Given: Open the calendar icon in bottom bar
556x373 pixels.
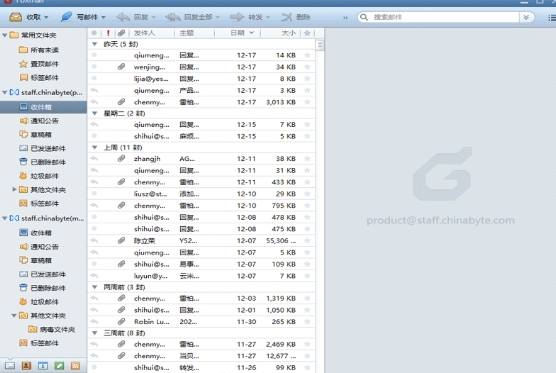Looking at the screenshot, I should pyautogui.click(x=43, y=366).
